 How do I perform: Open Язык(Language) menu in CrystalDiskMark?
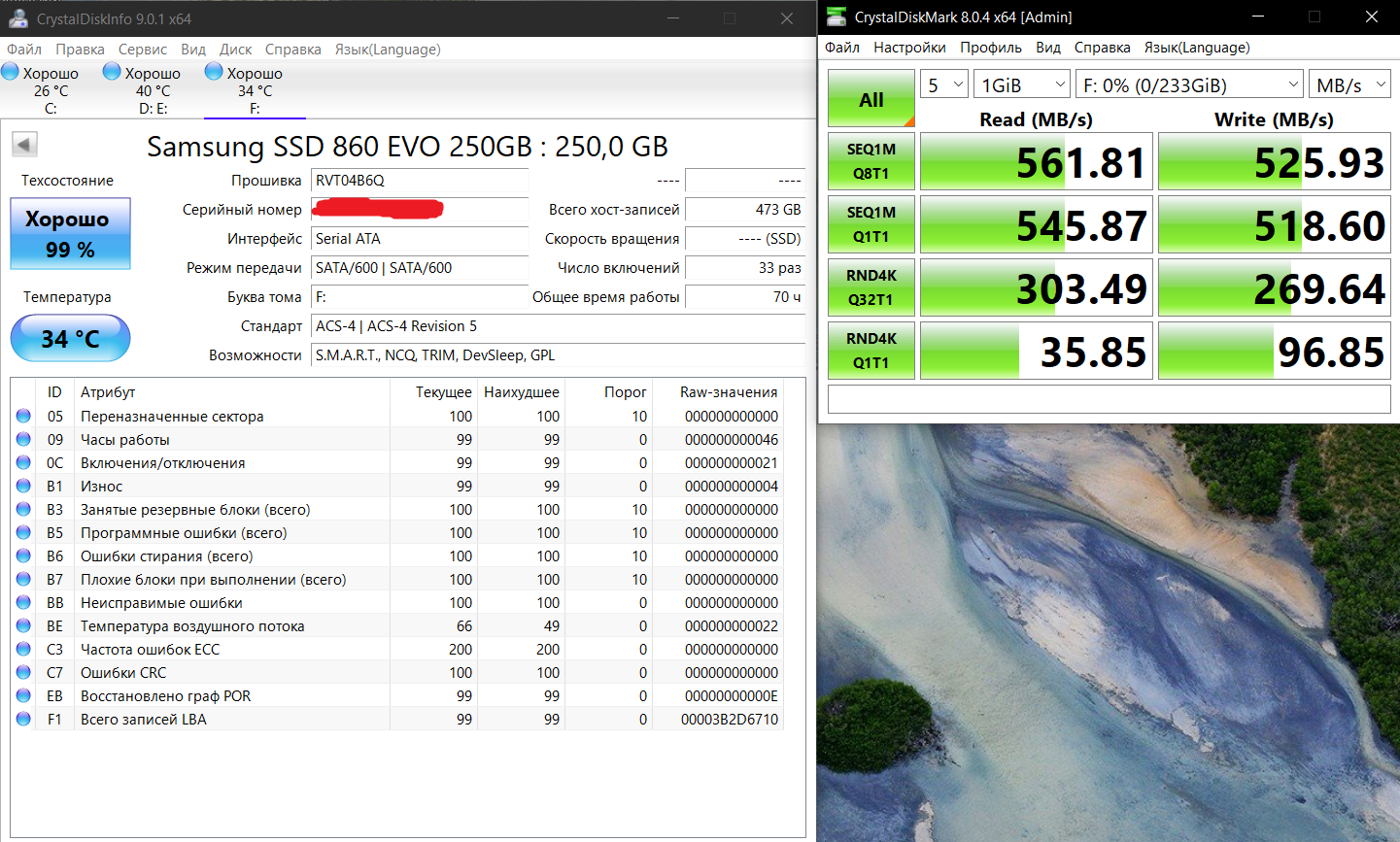click(1197, 48)
